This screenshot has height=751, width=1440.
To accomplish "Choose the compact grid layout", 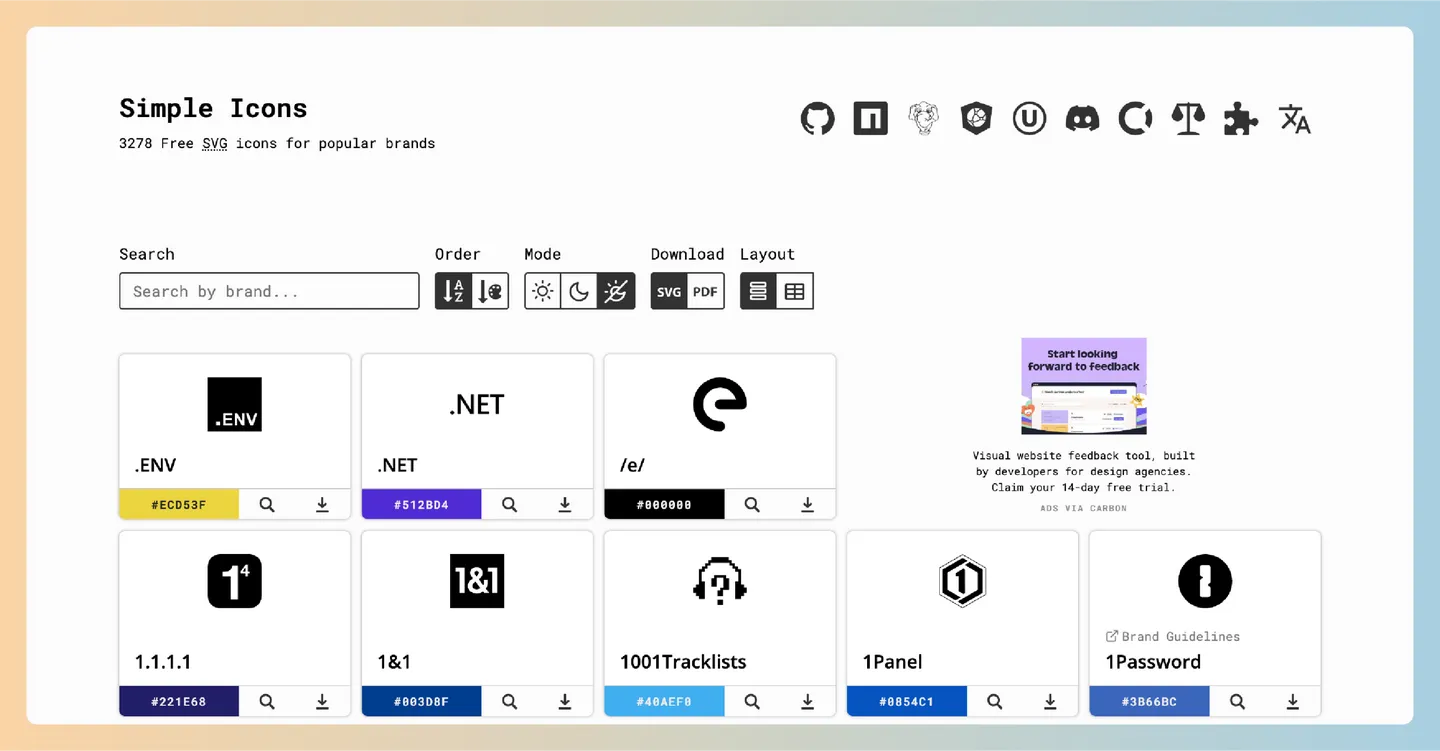I will tap(795, 291).
